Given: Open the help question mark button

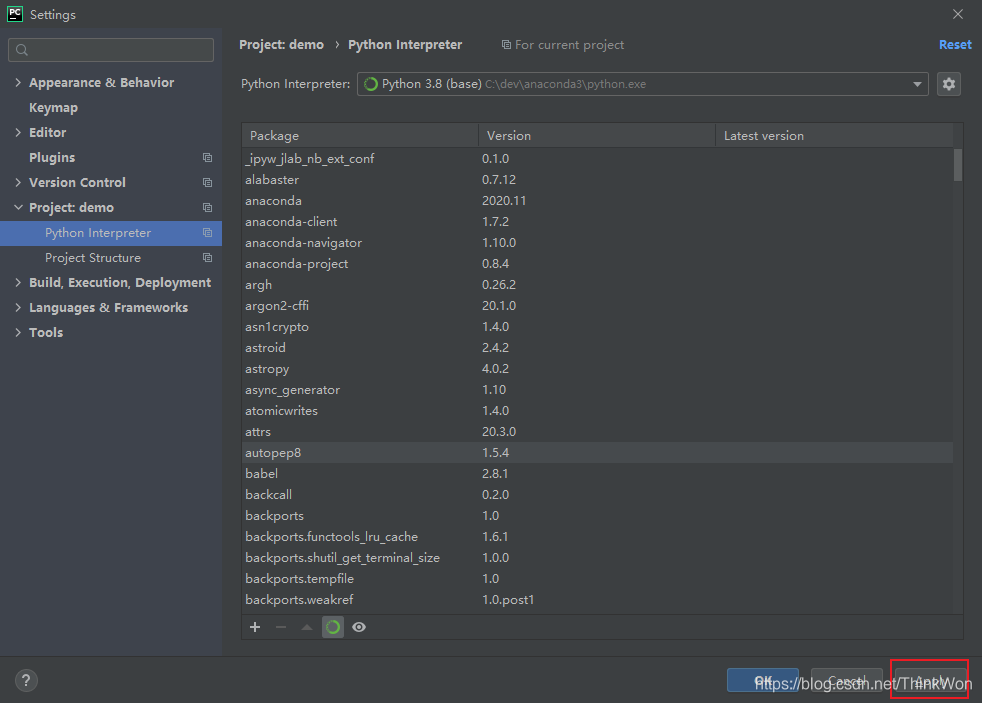Looking at the screenshot, I should [26, 680].
